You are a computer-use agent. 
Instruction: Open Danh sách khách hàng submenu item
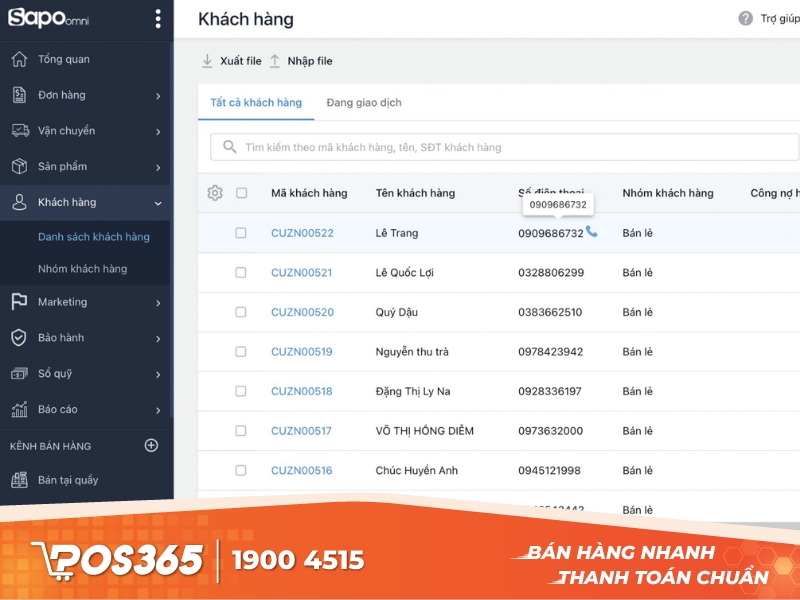94,237
